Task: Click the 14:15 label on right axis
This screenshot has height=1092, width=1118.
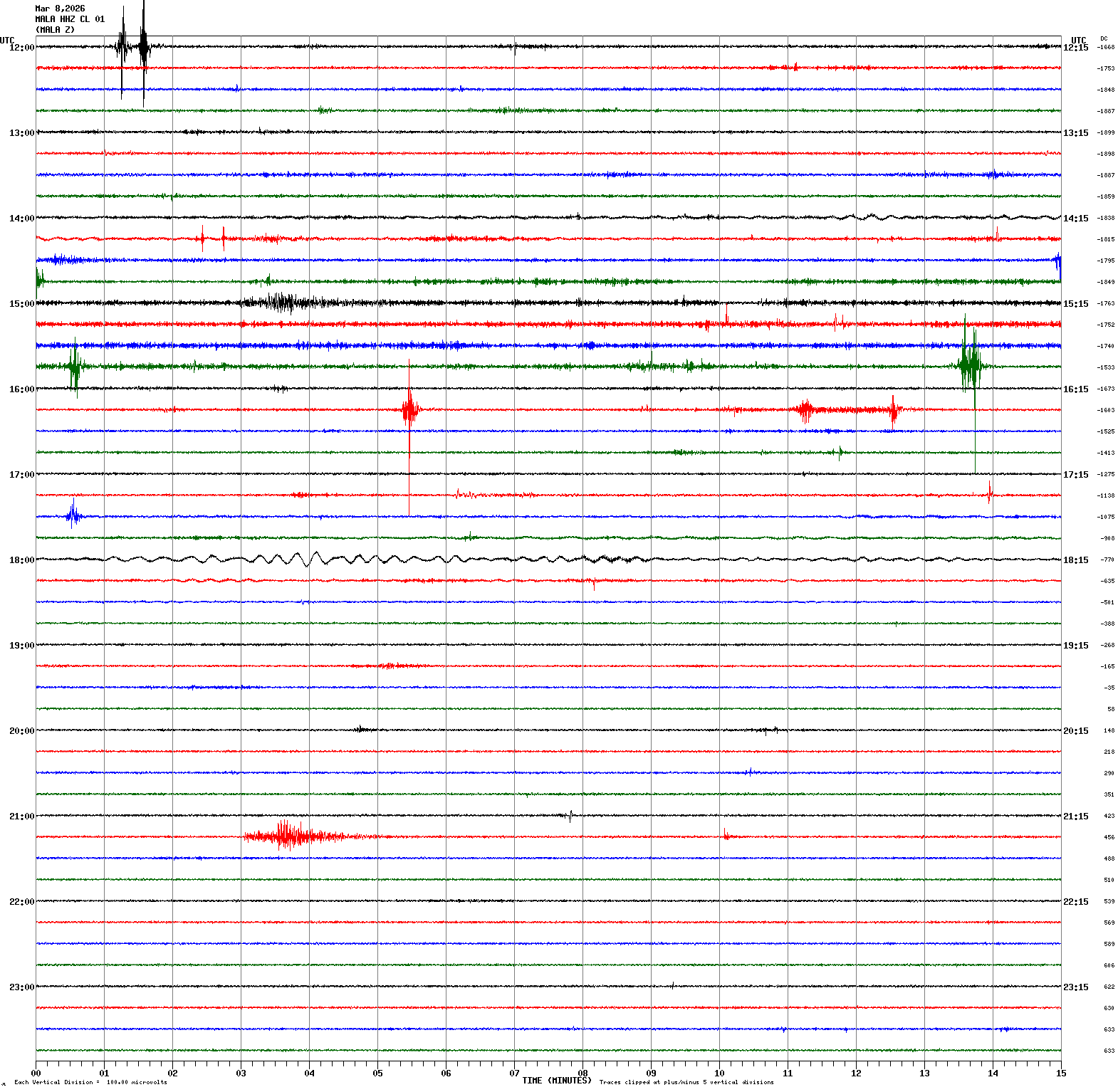Action: 1075,219
